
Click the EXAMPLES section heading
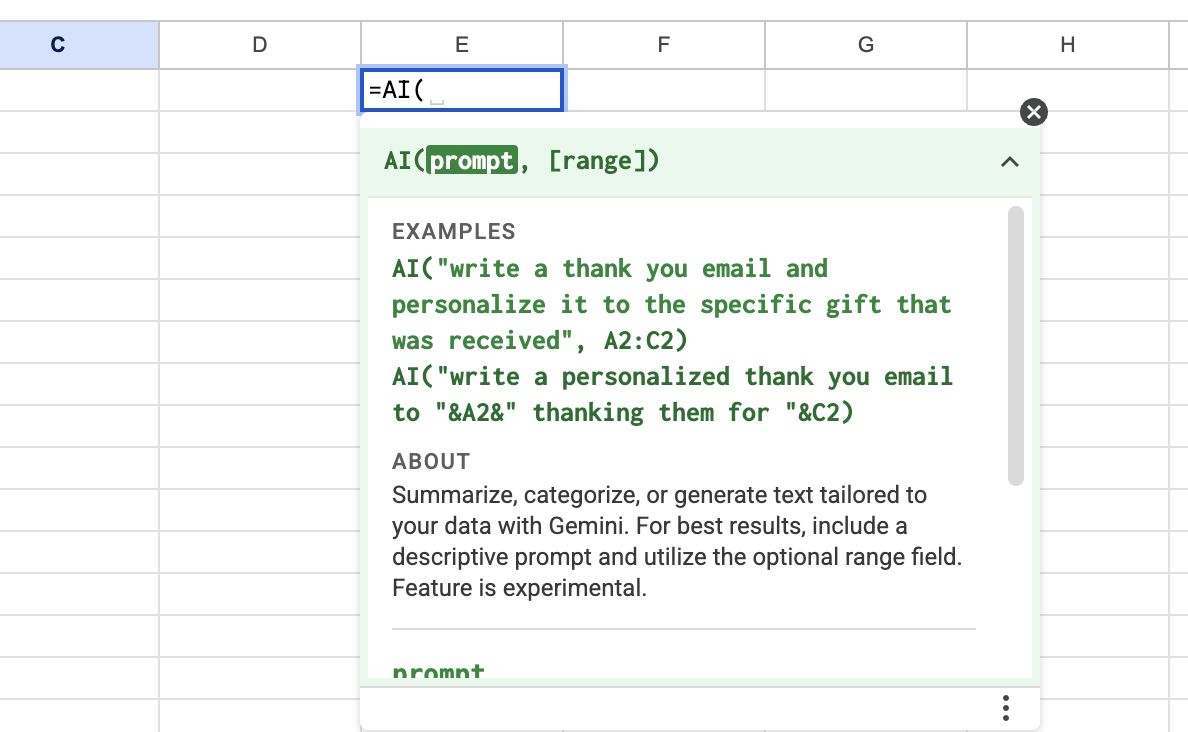point(453,231)
